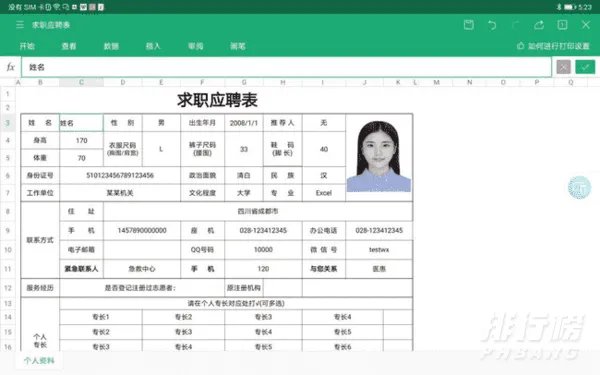
Task: Click the formula bar input containing 姓名
Action: tap(286, 67)
